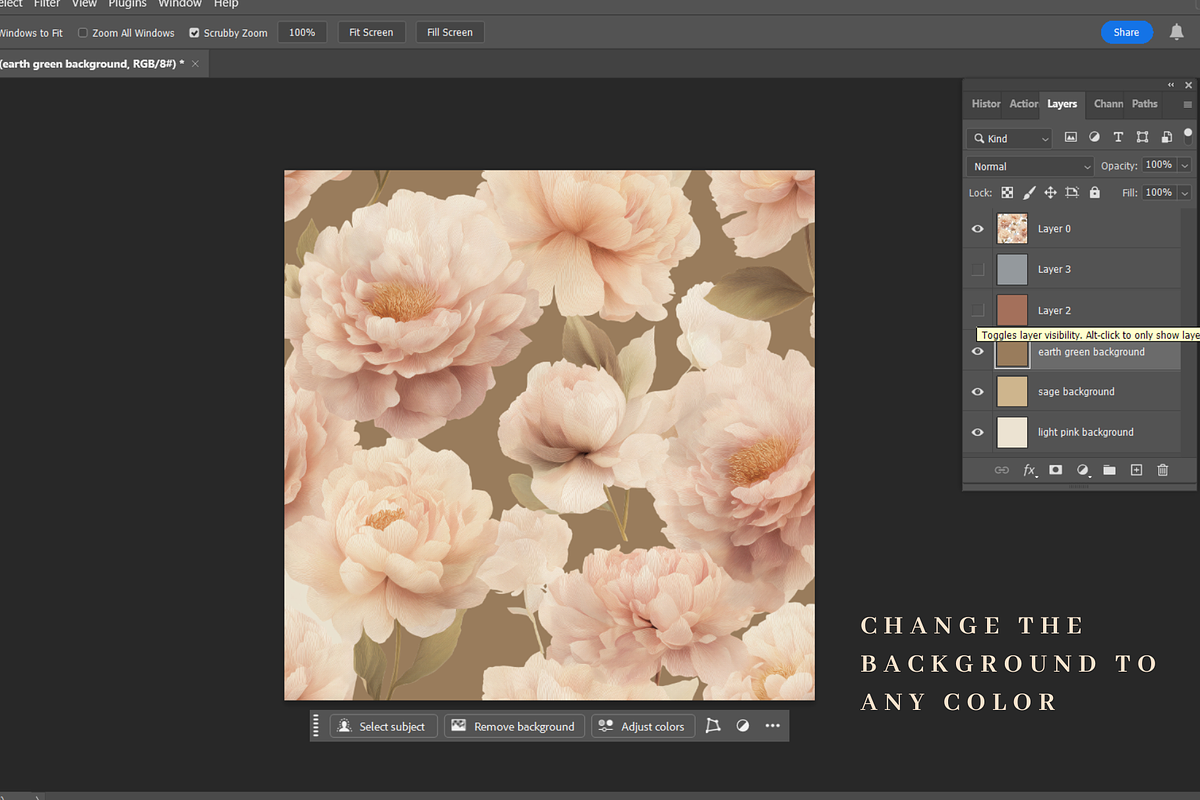1200x800 pixels.
Task: Filter for smart objects icon
Action: (x=1166, y=138)
